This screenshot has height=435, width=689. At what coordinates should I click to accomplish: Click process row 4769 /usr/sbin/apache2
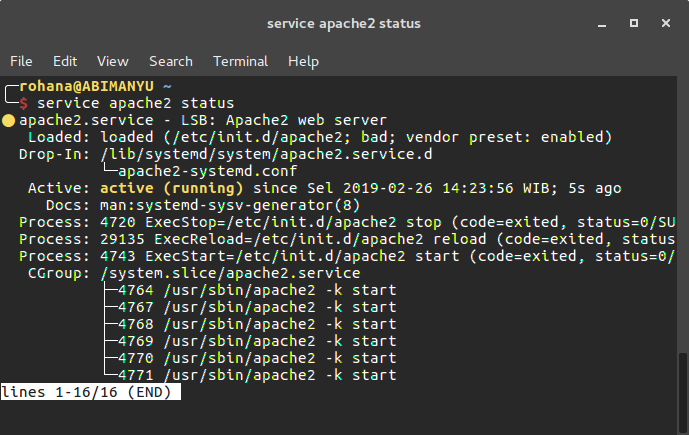tap(257, 341)
